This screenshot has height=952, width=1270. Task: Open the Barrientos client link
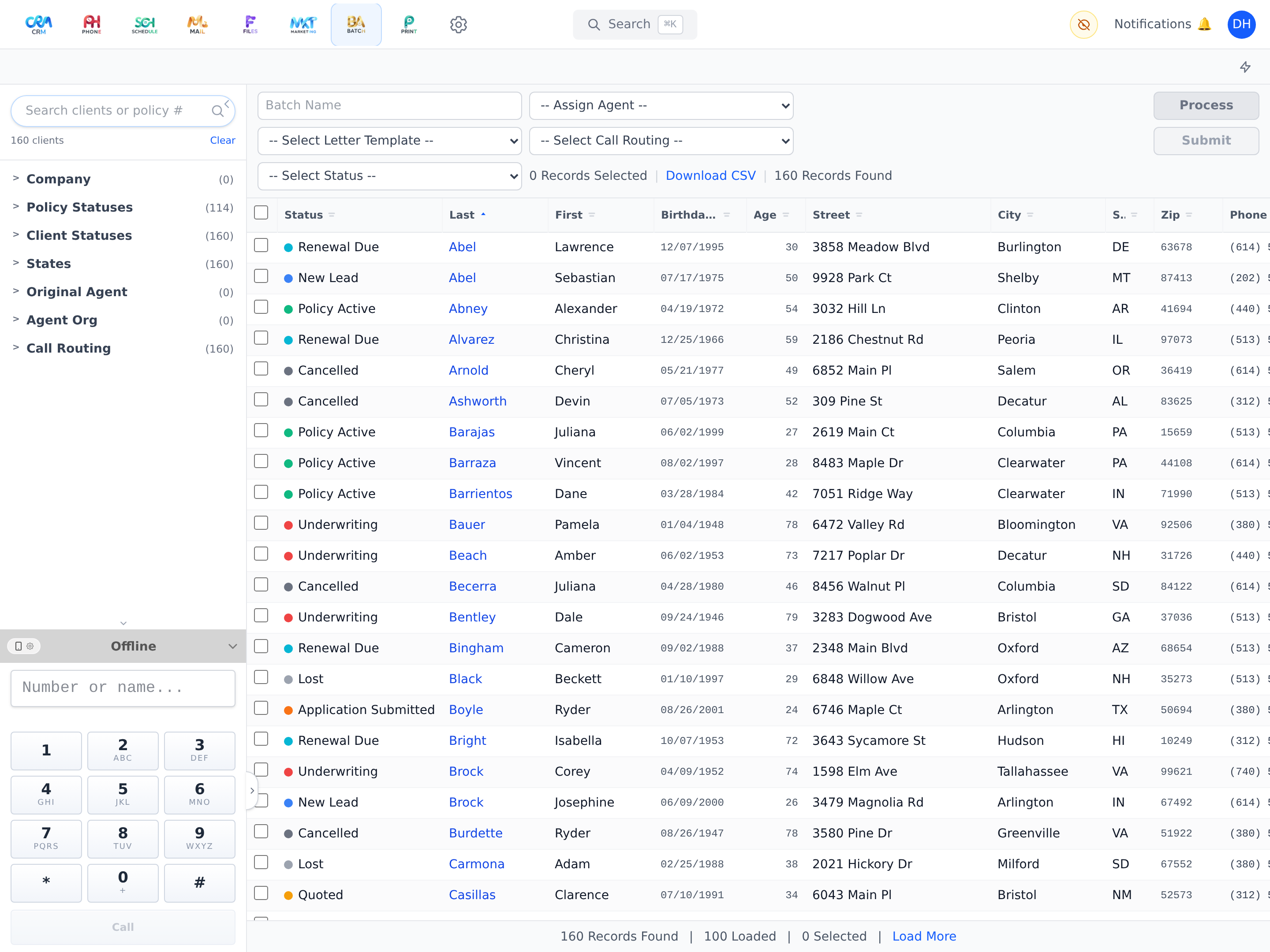point(480,494)
